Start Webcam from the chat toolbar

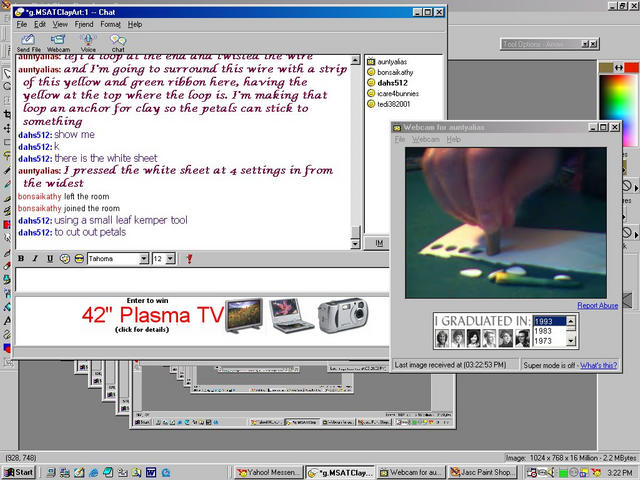click(x=58, y=43)
